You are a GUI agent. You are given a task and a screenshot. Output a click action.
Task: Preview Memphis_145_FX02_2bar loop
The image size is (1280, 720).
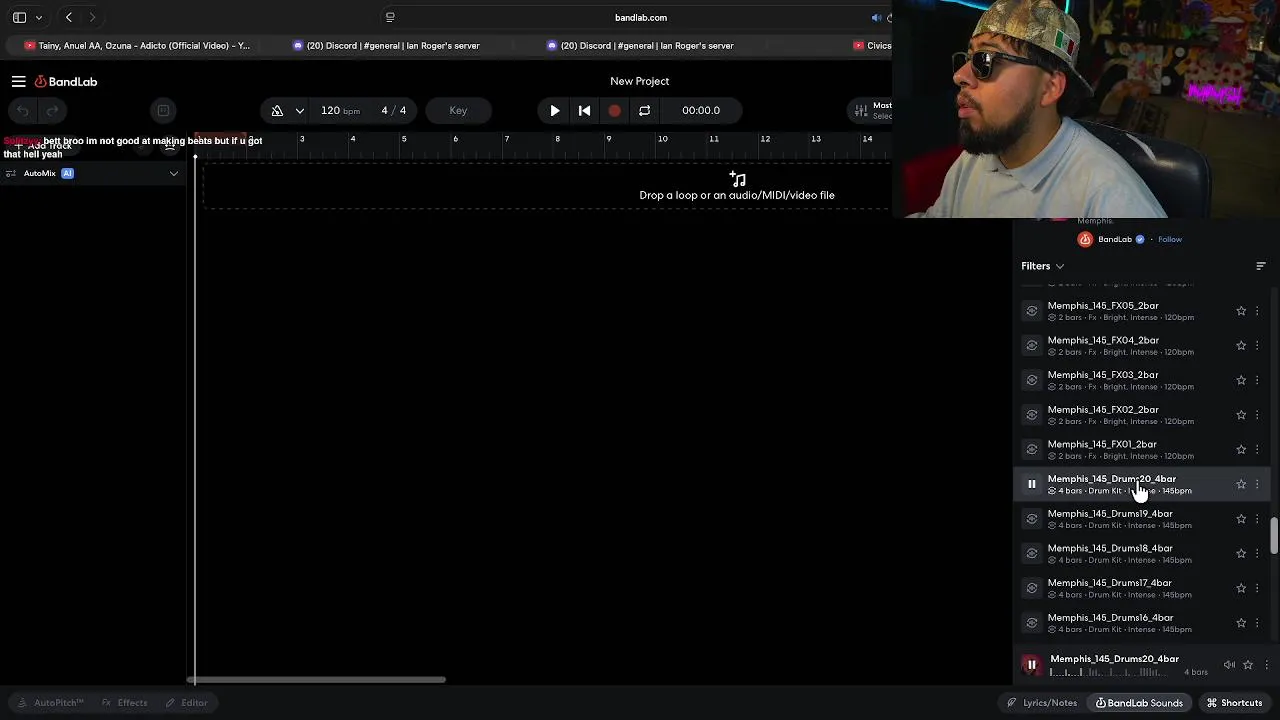[1032, 415]
